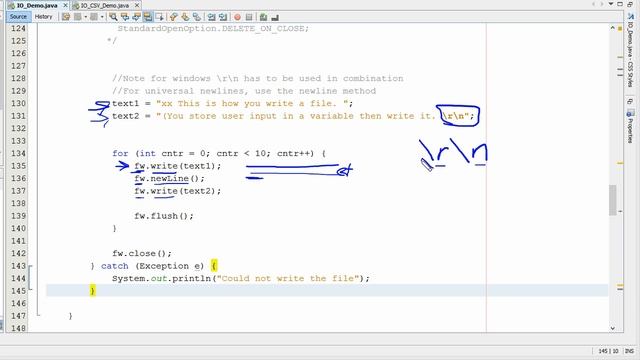Click Shift Line Right icon

tap(223, 17)
